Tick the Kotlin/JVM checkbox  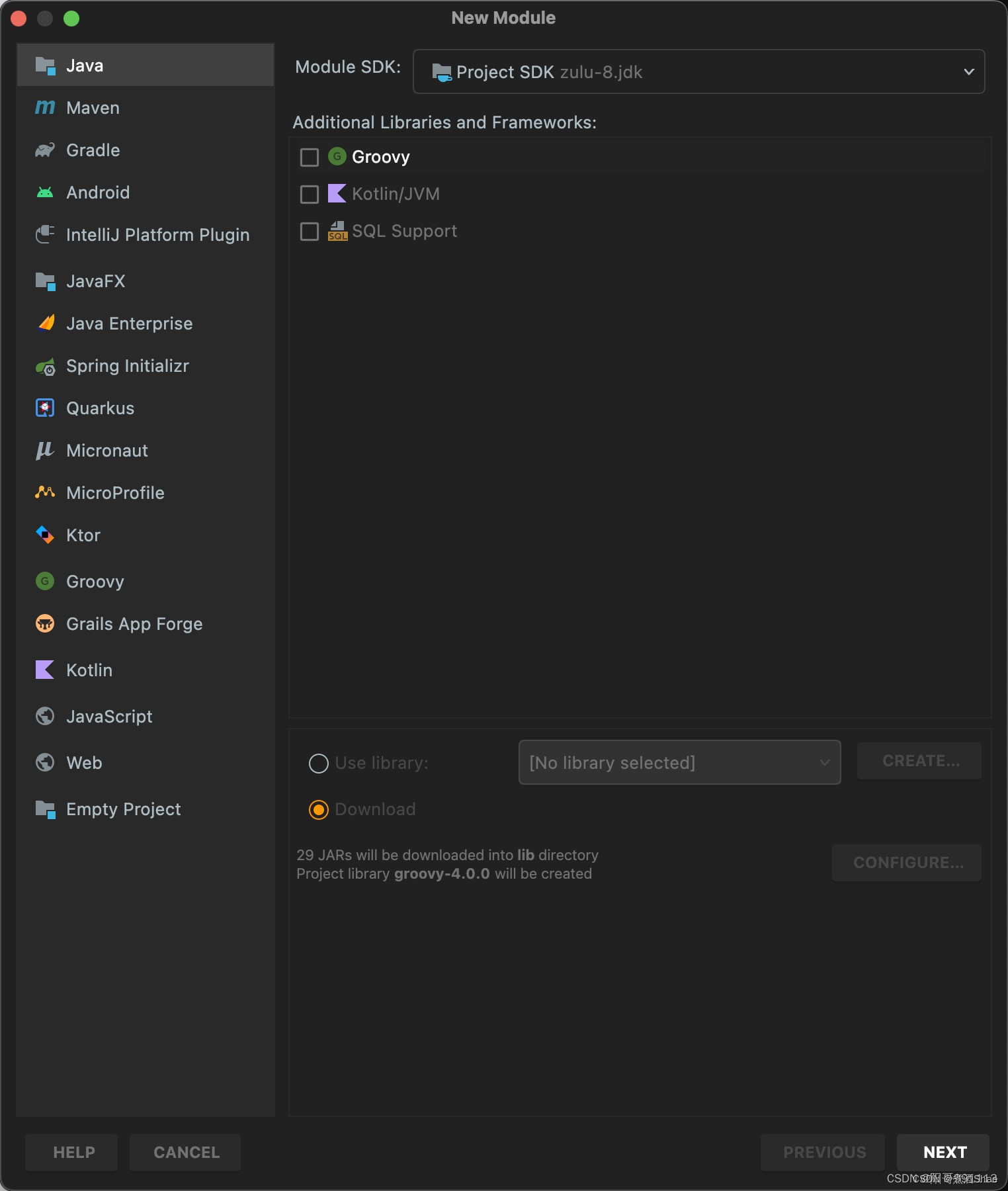coord(310,195)
